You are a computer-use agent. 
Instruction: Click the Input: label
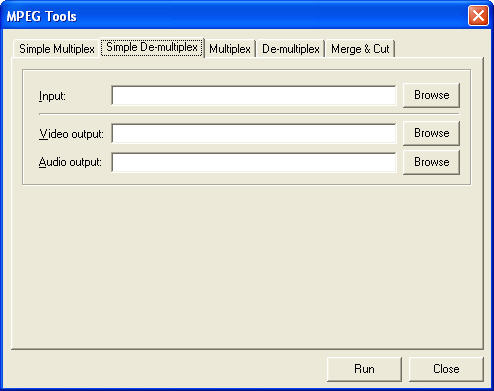coord(52,96)
